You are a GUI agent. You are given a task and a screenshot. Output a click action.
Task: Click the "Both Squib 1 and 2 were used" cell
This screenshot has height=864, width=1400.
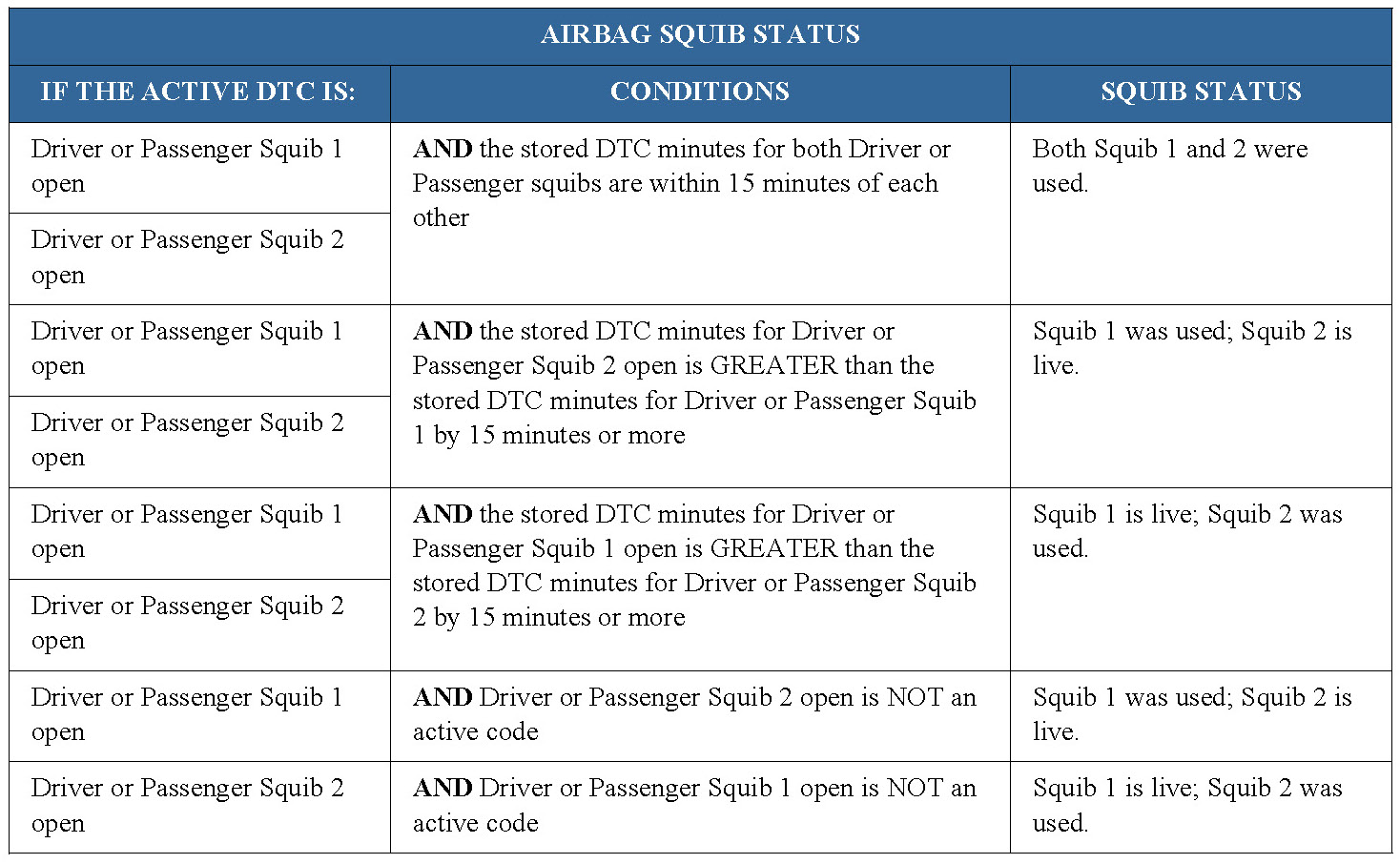1169,166
